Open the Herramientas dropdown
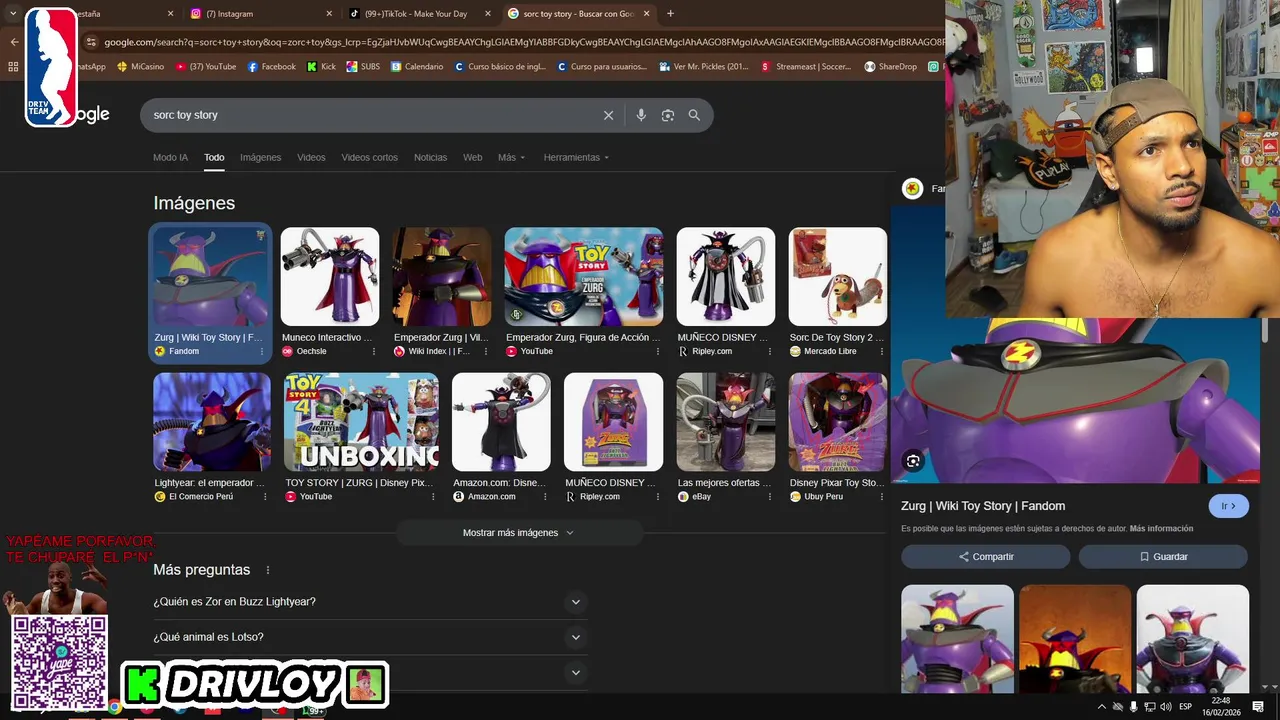The height and width of the screenshot is (720, 1280). pos(576,158)
